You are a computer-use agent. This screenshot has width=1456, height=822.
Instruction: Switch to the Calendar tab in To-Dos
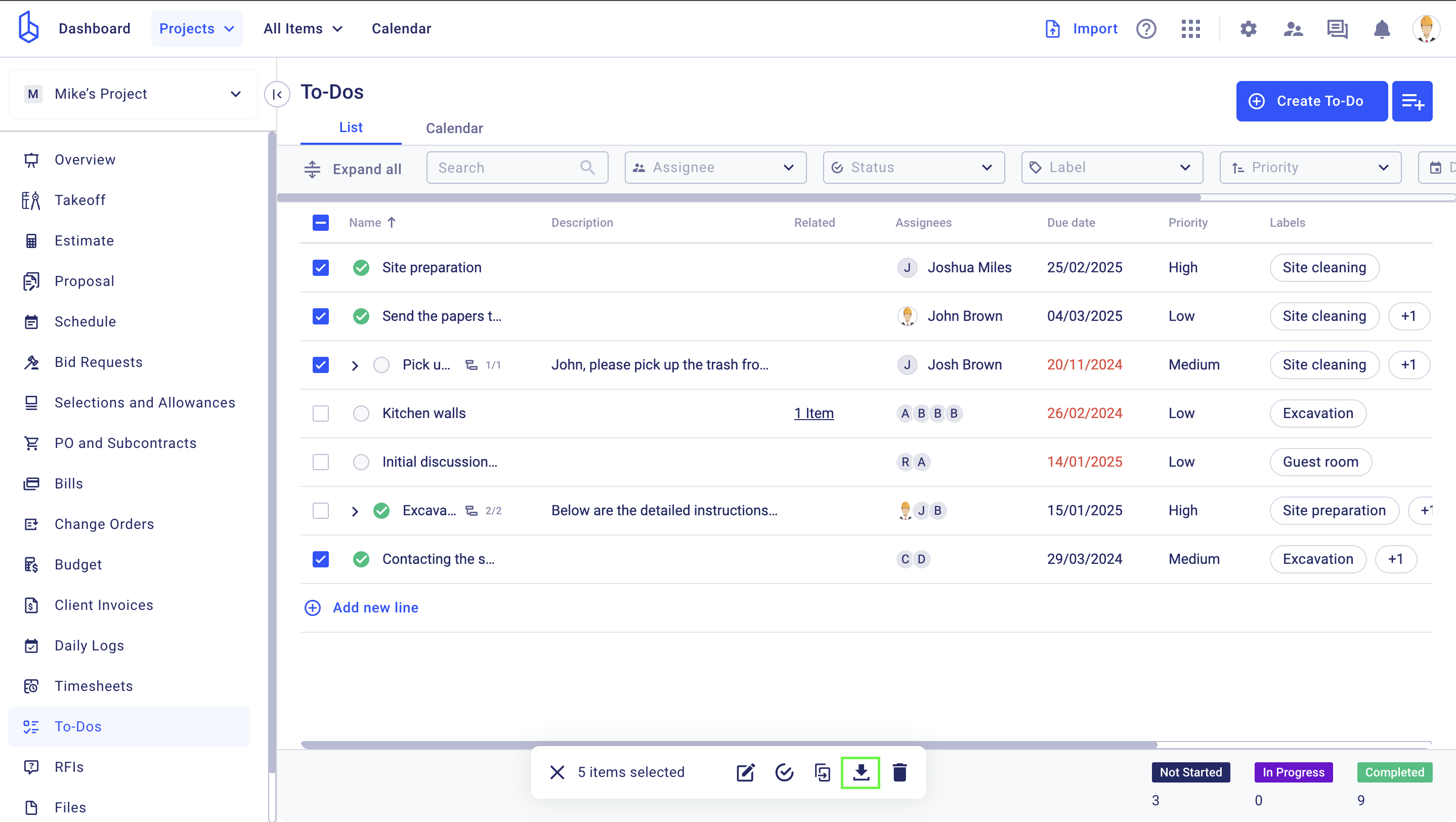[x=454, y=129]
